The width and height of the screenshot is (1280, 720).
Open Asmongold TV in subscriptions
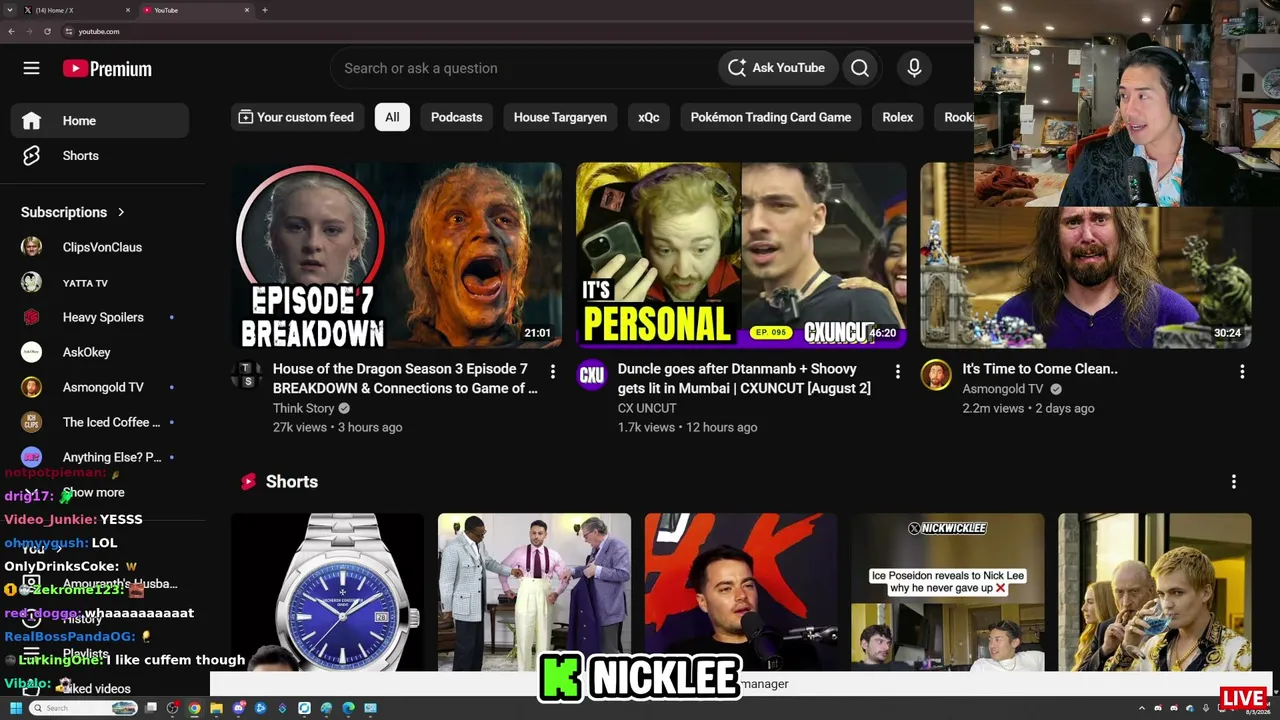(100, 387)
